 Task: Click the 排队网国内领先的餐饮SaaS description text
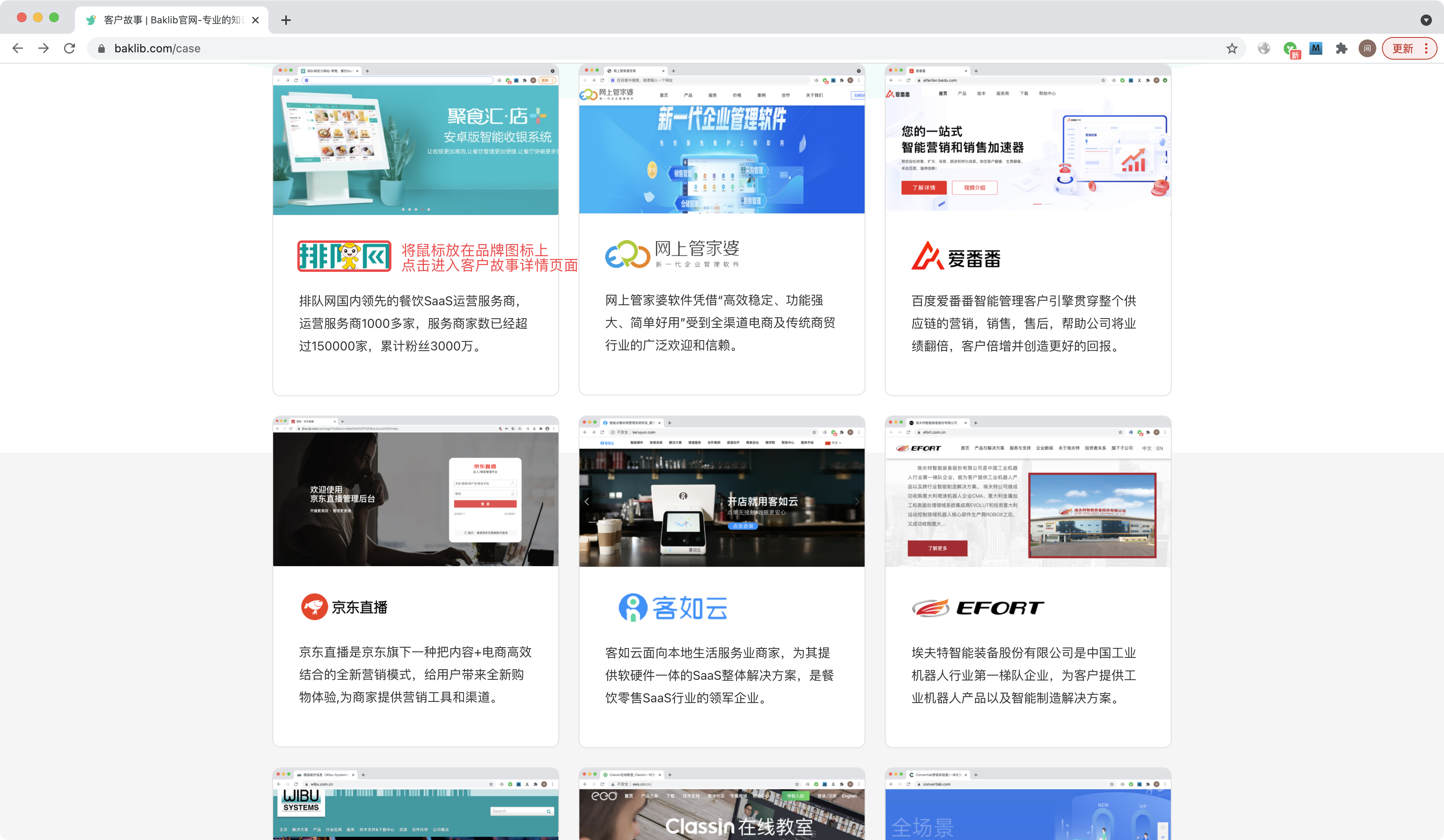click(x=413, y=323)
